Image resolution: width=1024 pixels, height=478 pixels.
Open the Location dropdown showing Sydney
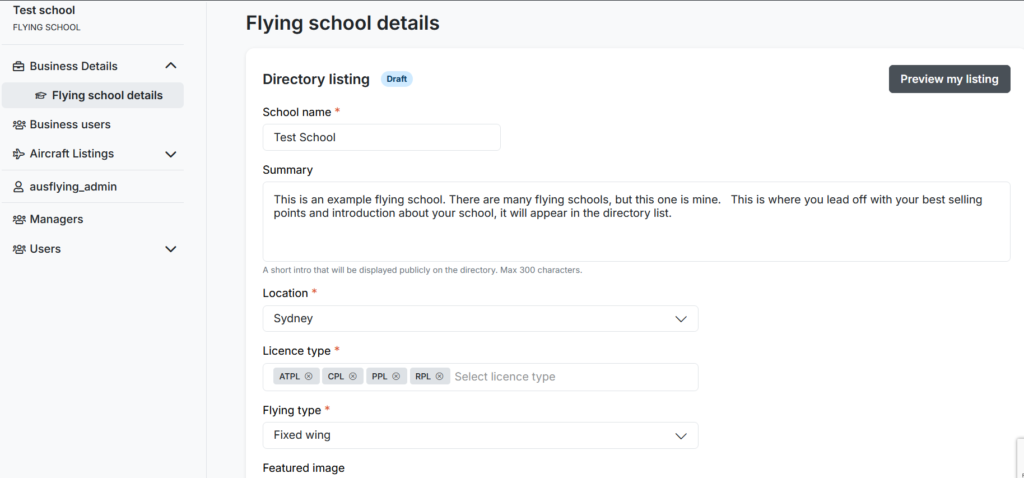tap(480, 319)
